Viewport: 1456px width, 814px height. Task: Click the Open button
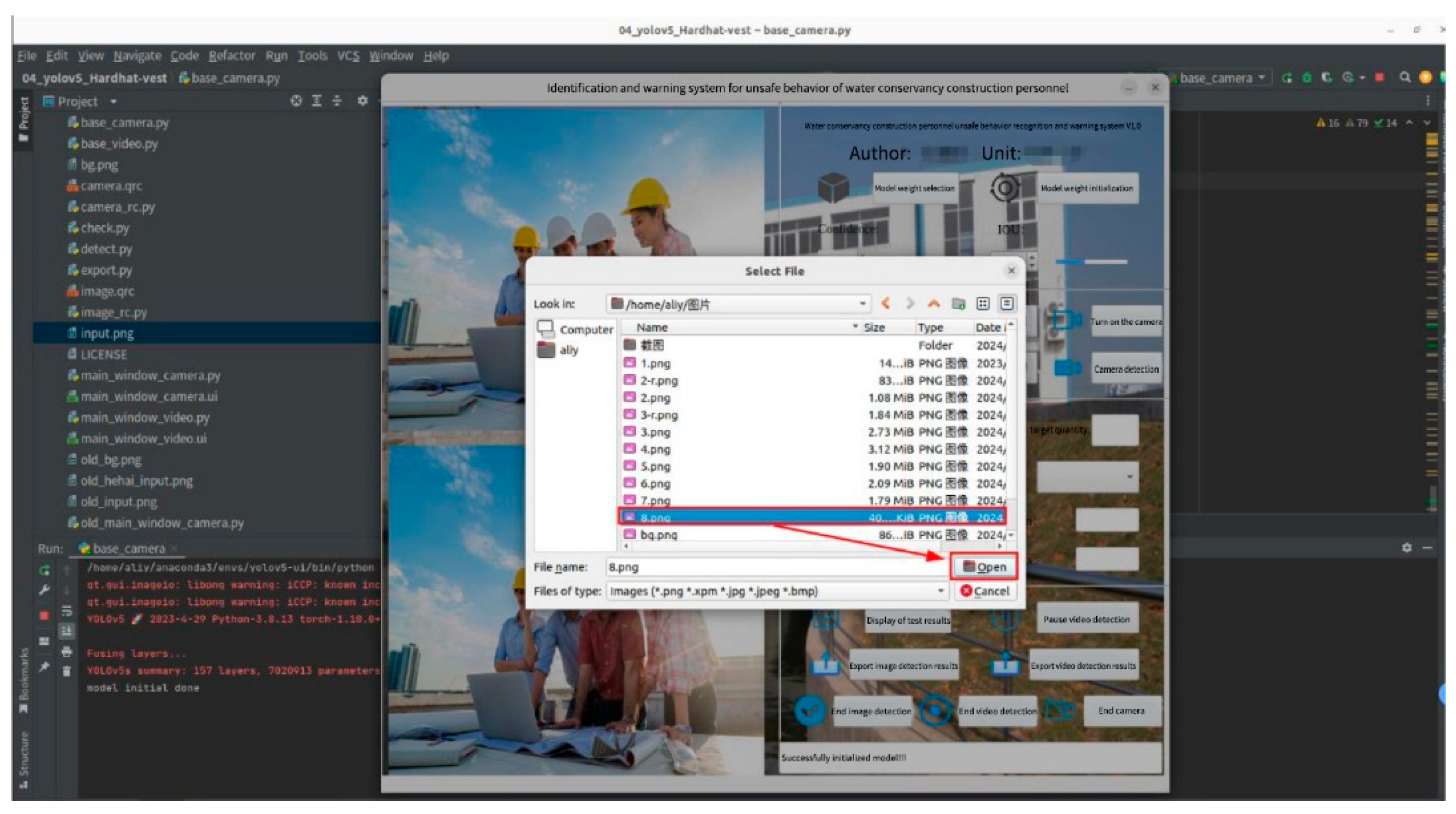click(x=984, y=566)
